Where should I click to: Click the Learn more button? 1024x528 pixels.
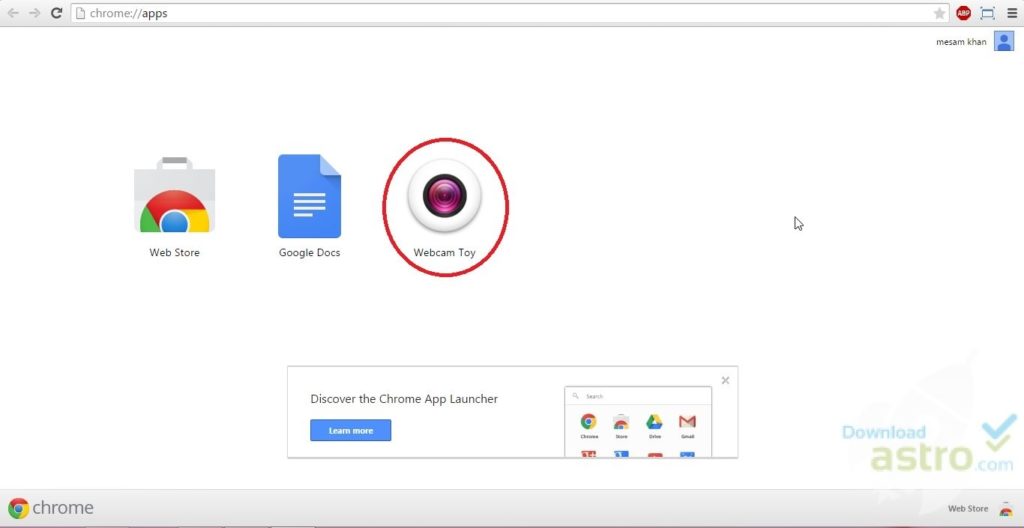[351, 431]
